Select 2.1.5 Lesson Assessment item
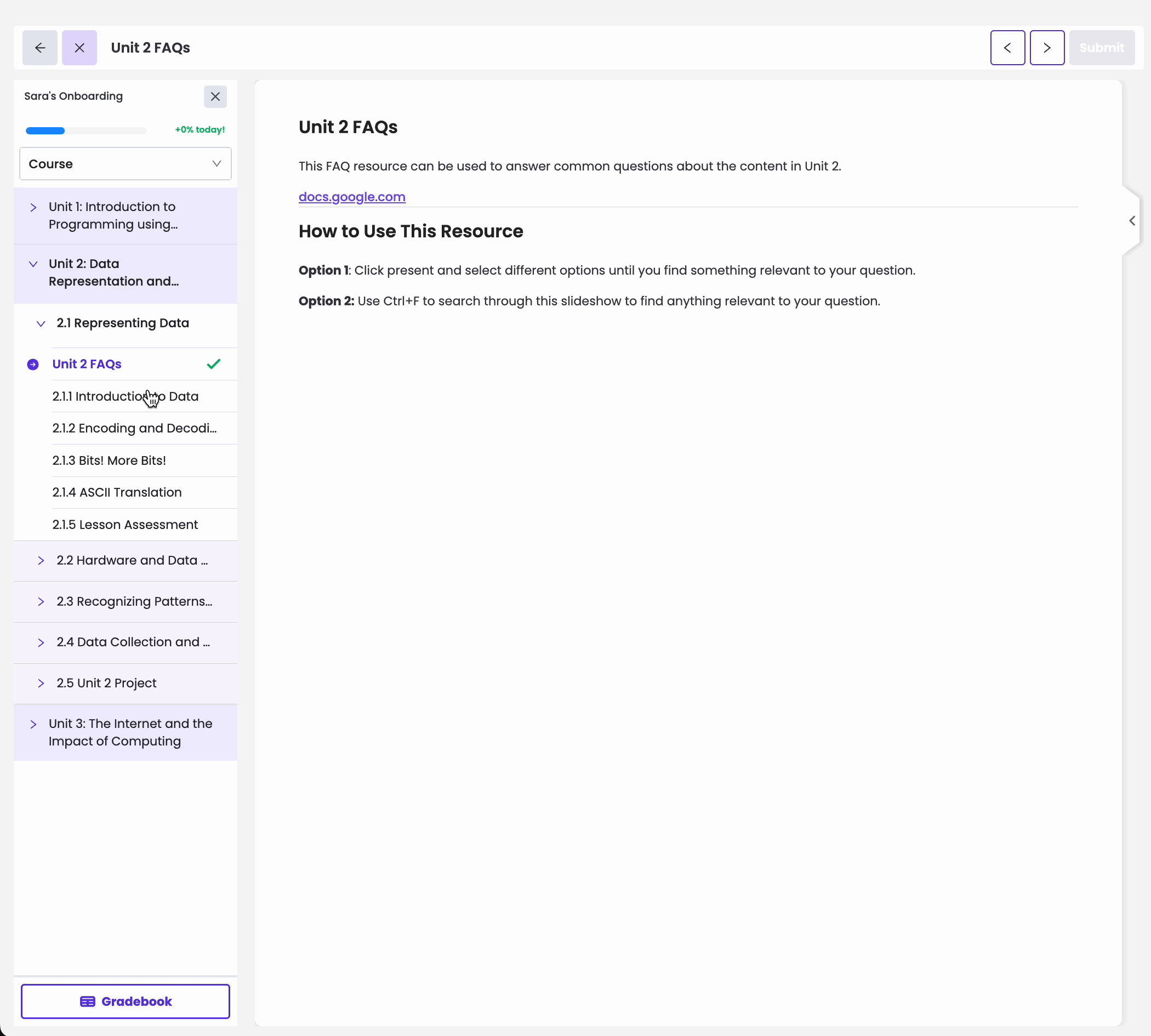 [x=125, y=525]
